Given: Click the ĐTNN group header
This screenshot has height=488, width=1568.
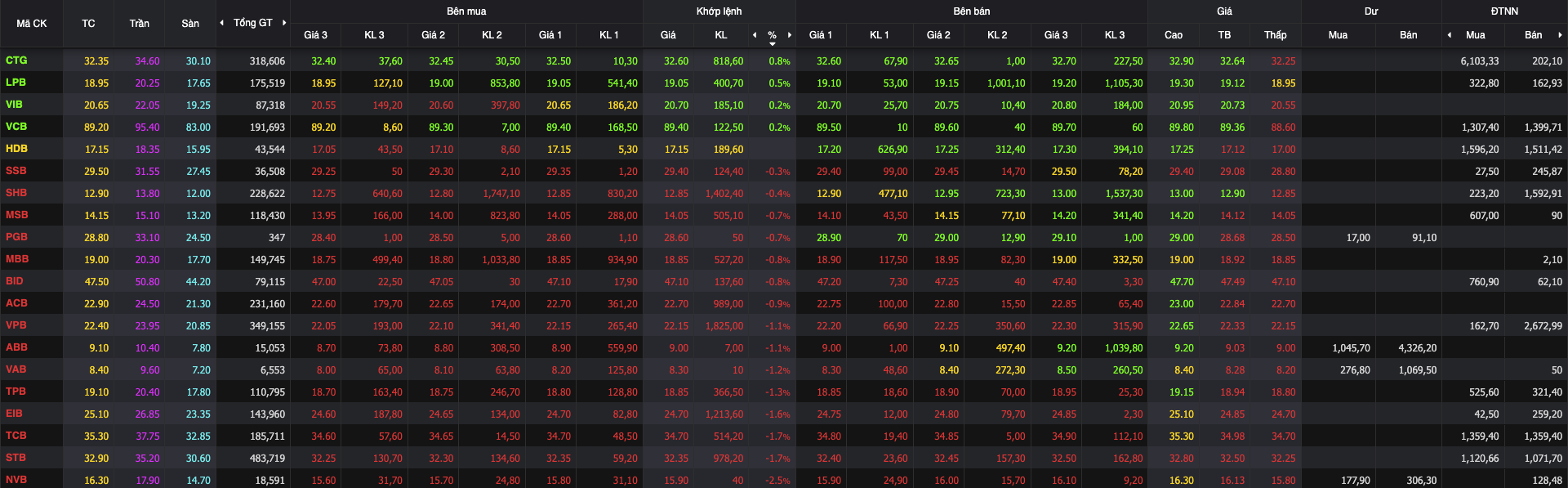Looking at the screenshot, I should click(1504, 11).
